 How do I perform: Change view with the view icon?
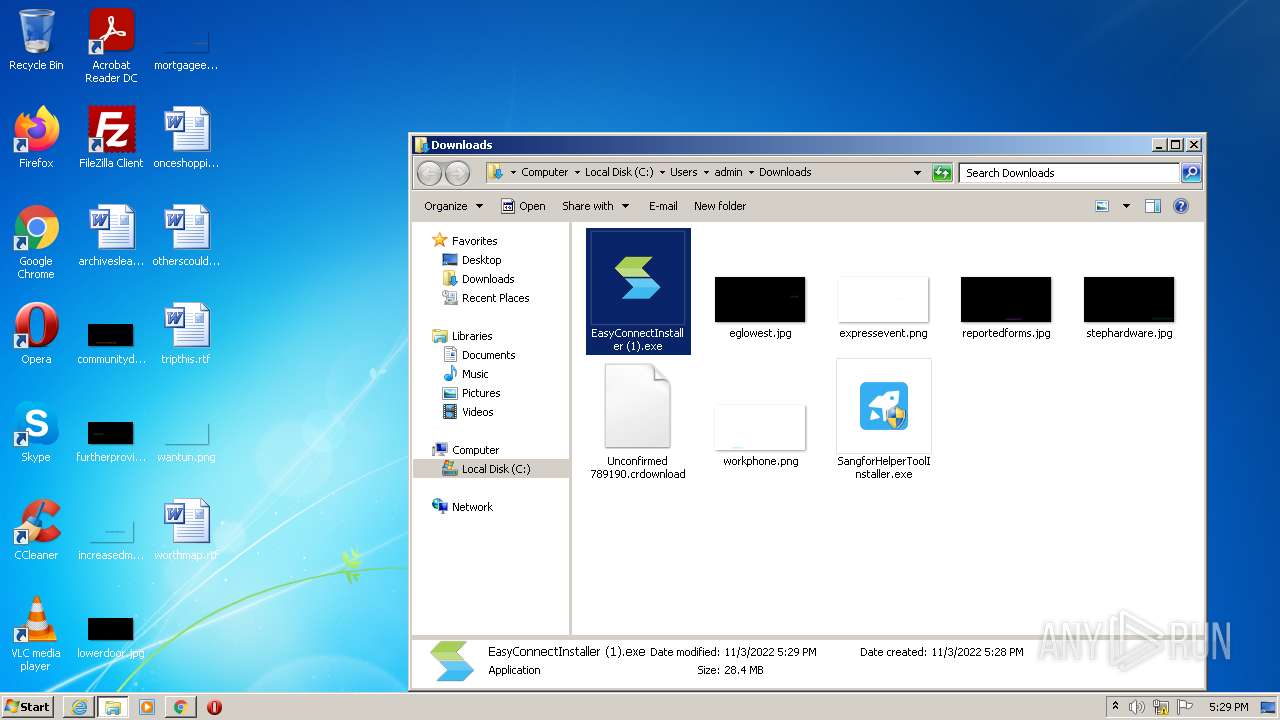point(1102,206)
